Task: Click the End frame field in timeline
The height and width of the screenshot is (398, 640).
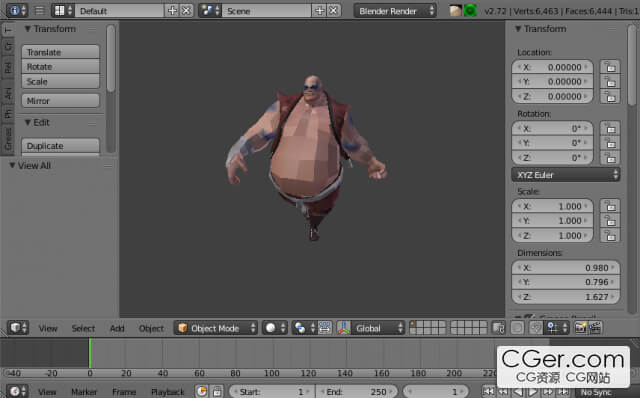Action: pos(357,391)
